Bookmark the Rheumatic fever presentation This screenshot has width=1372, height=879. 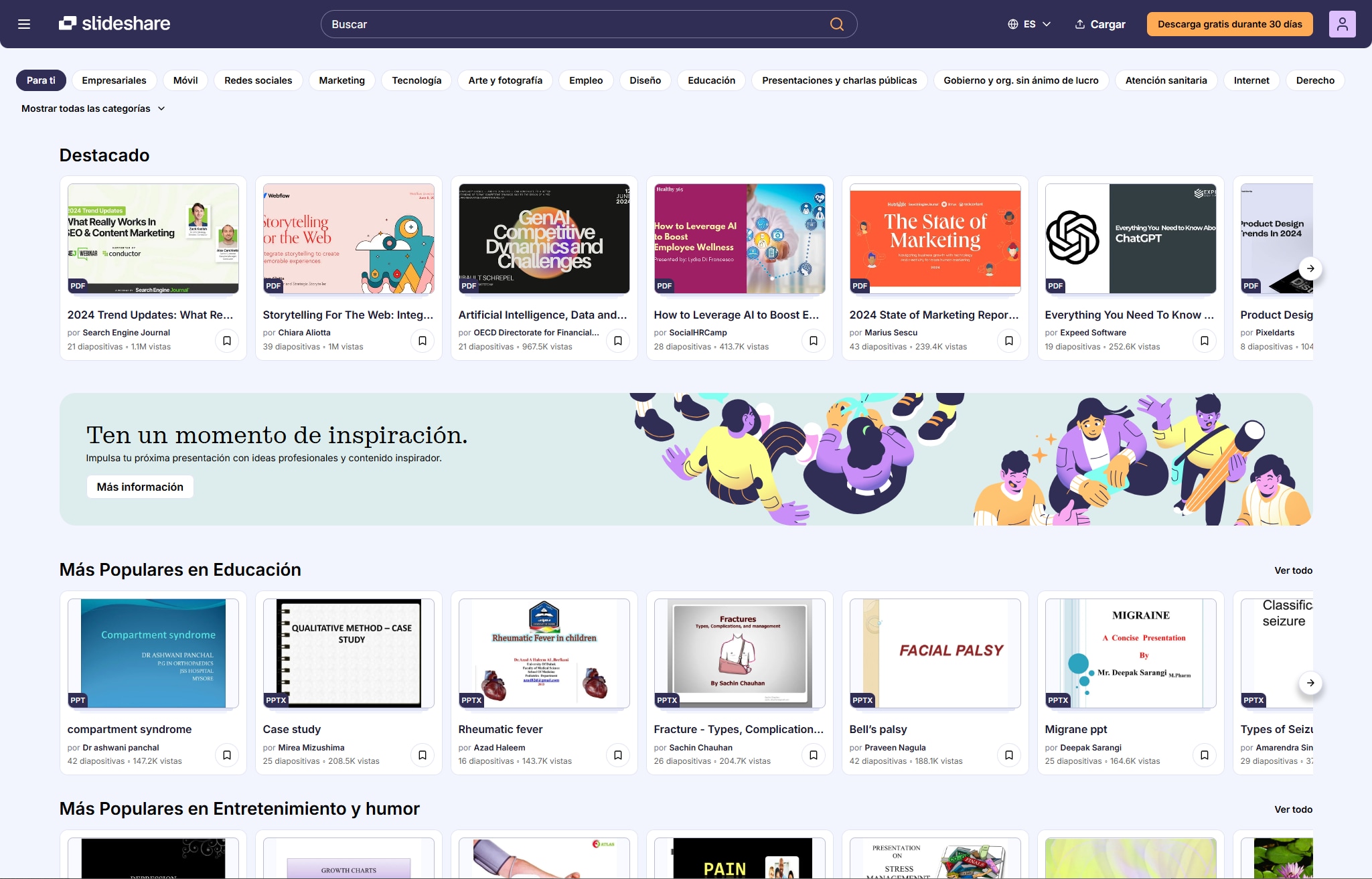[618, 754]
